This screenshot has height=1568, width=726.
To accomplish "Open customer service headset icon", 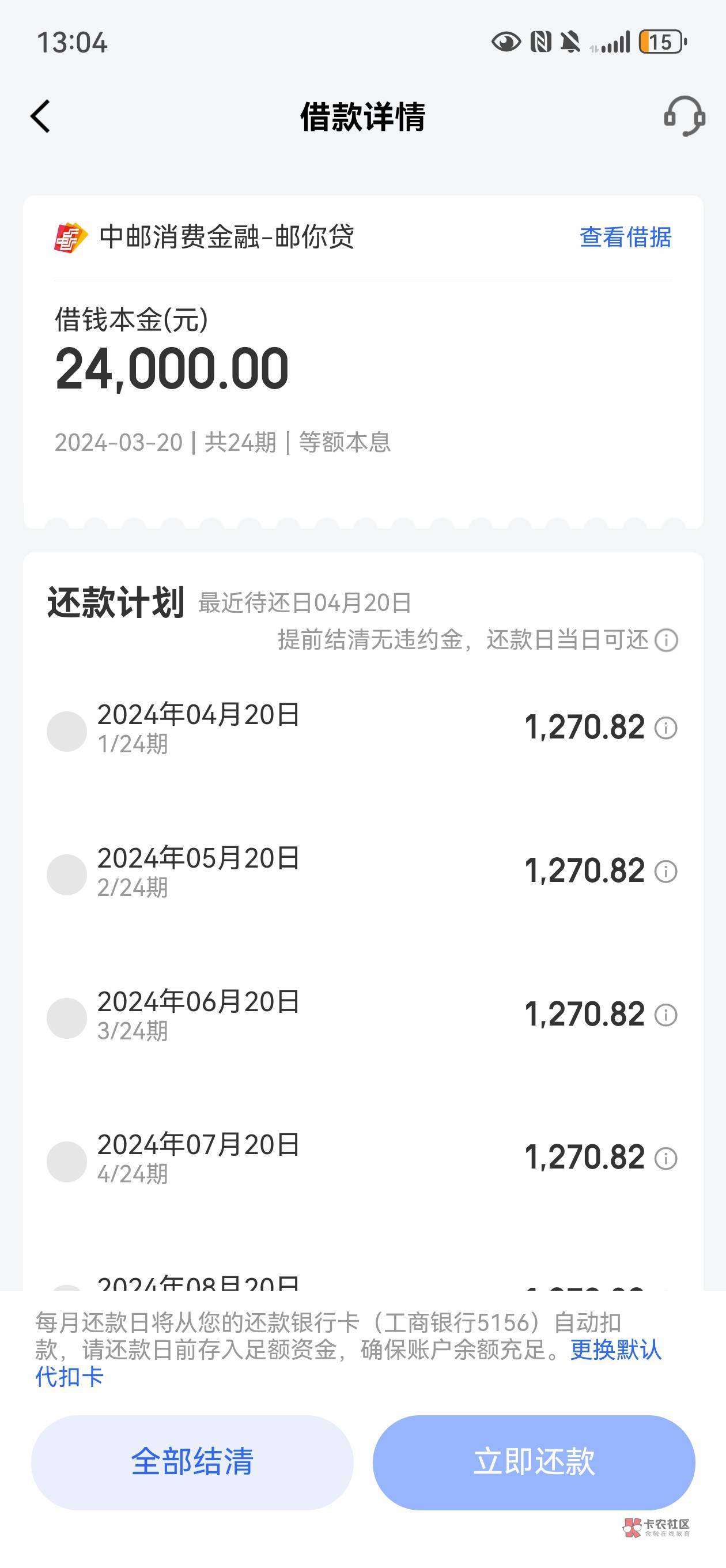I will point(684,116).
